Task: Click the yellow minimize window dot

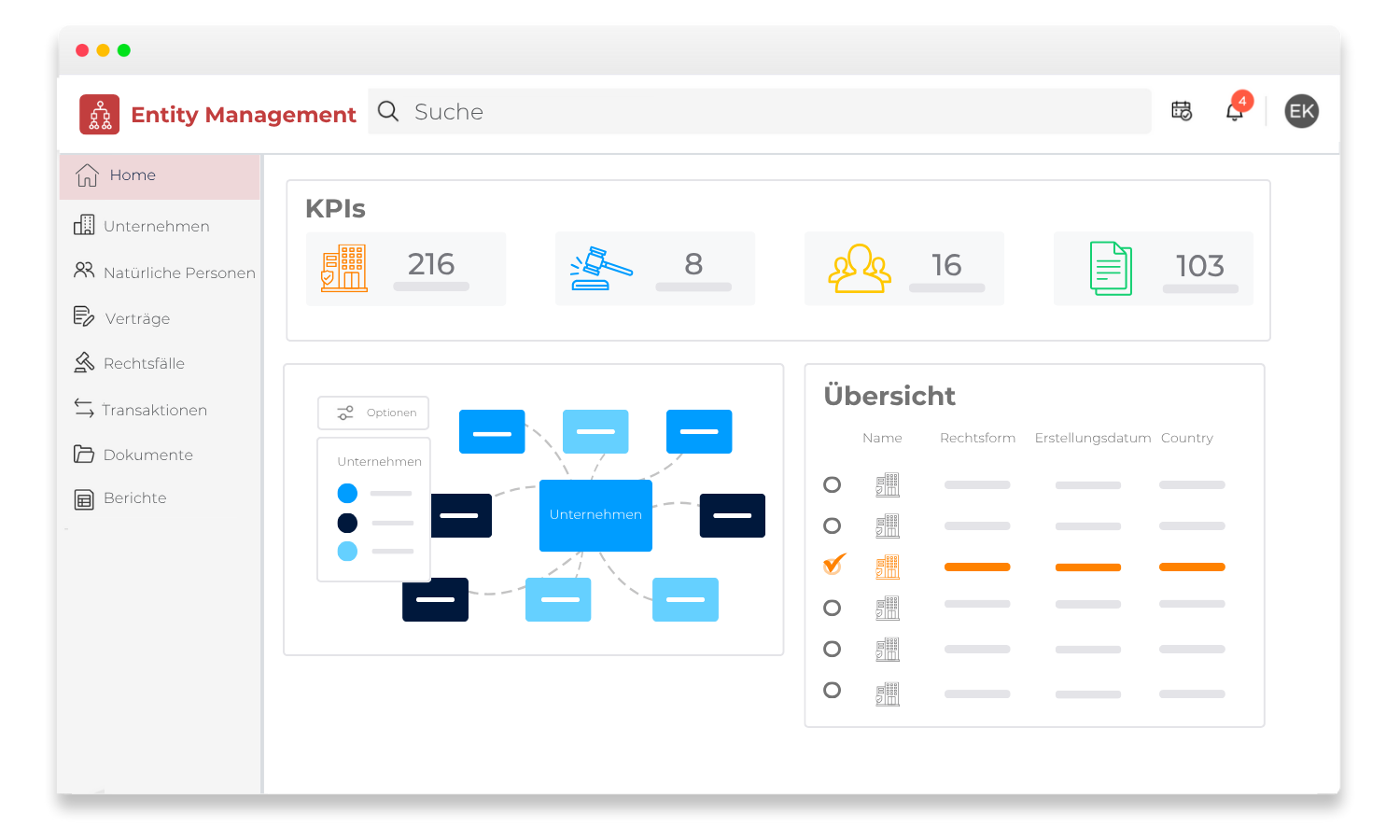Action: (x=103, y=50)
